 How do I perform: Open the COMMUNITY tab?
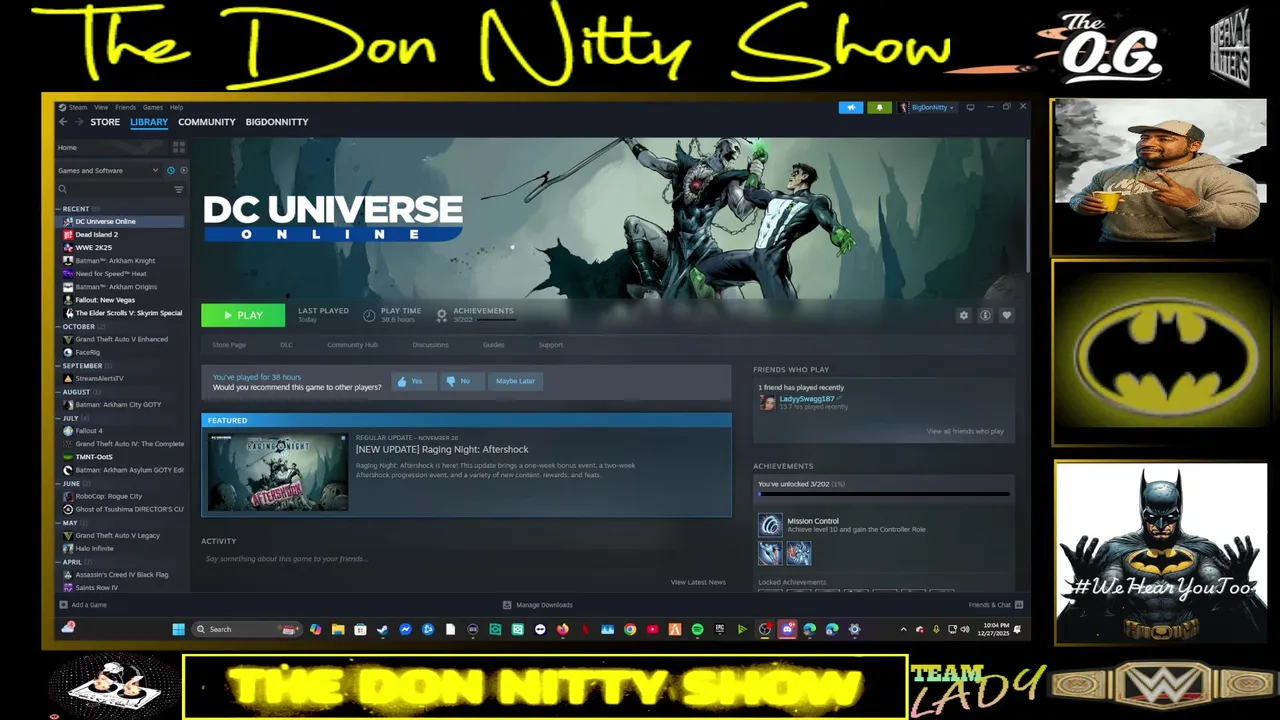tap(207, 122)
